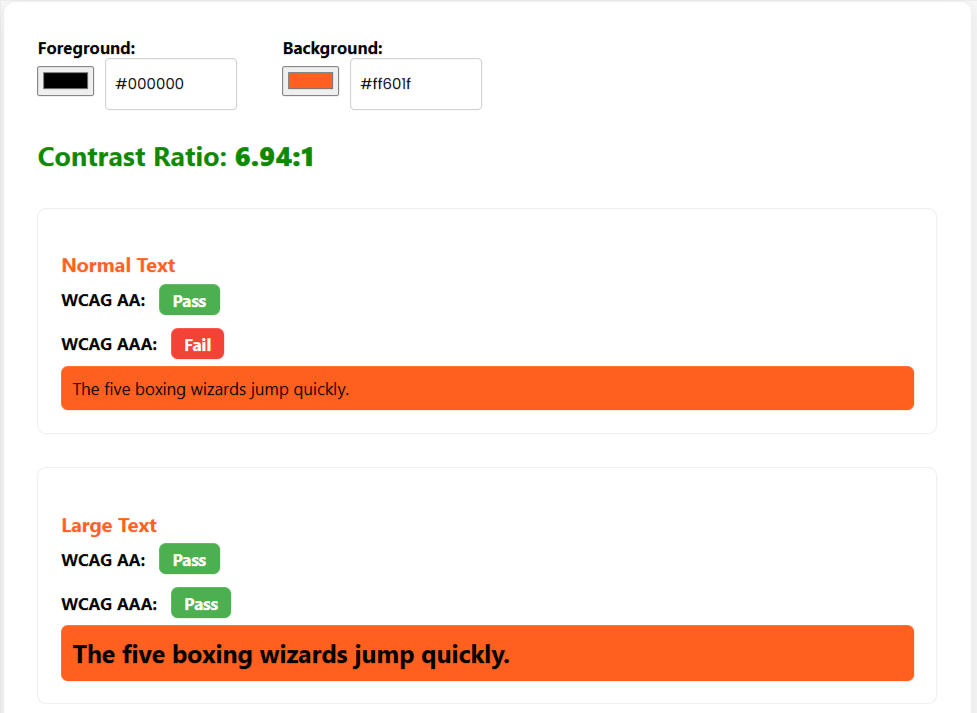Click the Pass badge for Large Text AA
This screenshot has height=713, width=977.
189,560
